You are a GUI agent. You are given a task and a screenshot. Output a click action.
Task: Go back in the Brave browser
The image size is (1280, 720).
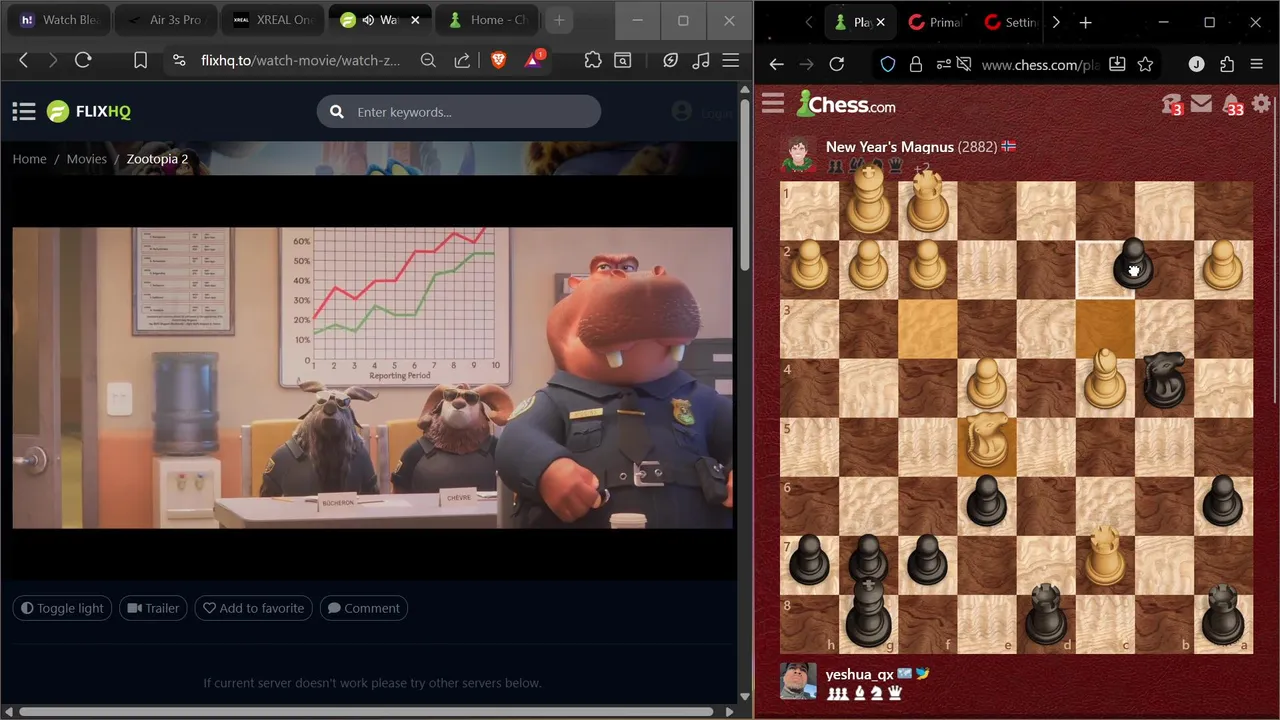23,61
